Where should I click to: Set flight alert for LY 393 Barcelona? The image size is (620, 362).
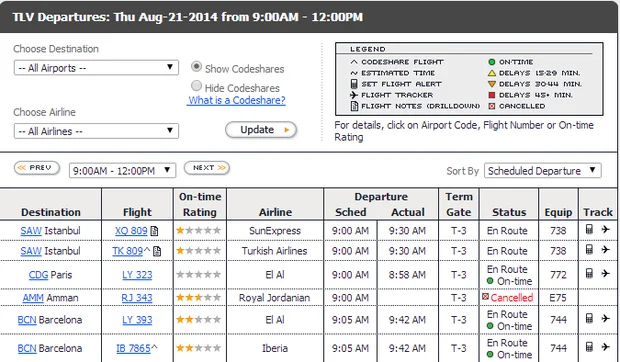(x=589, y=318)
